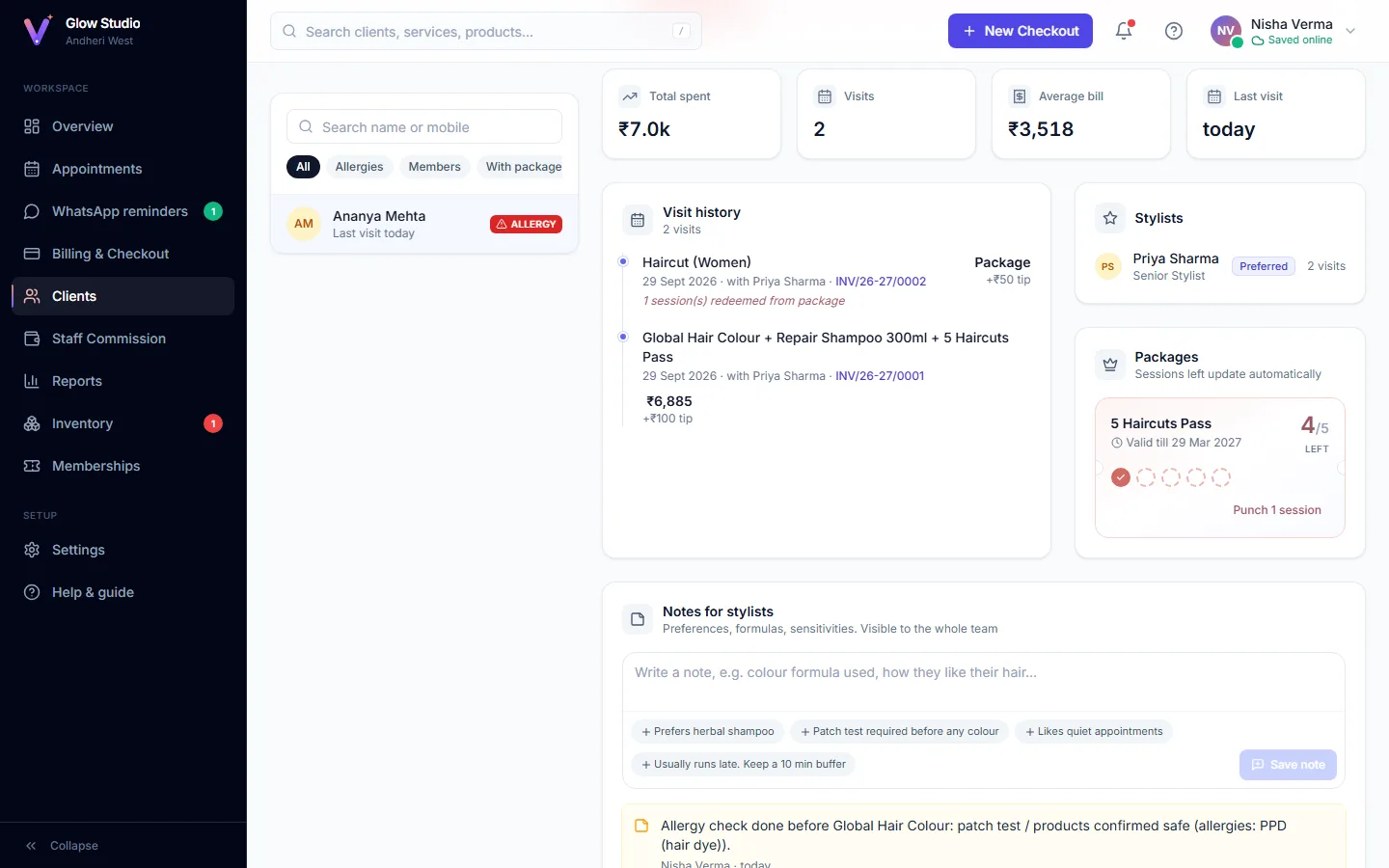Click the NV user avatar
Viewport: 1389px width, 868px height.
click(1226, 31)
